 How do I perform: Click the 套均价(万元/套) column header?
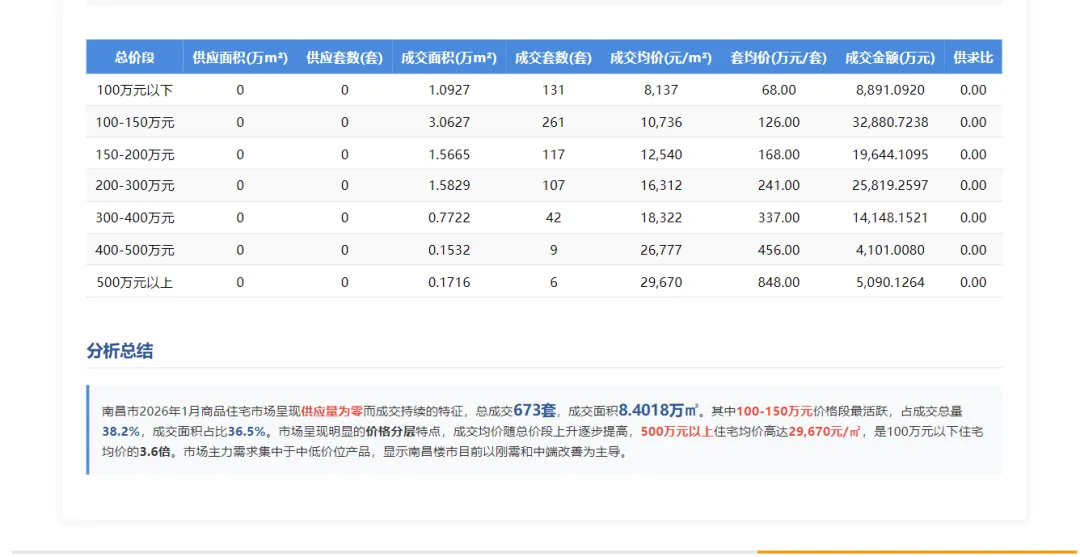pyautogui.click(x=778, y=58)
